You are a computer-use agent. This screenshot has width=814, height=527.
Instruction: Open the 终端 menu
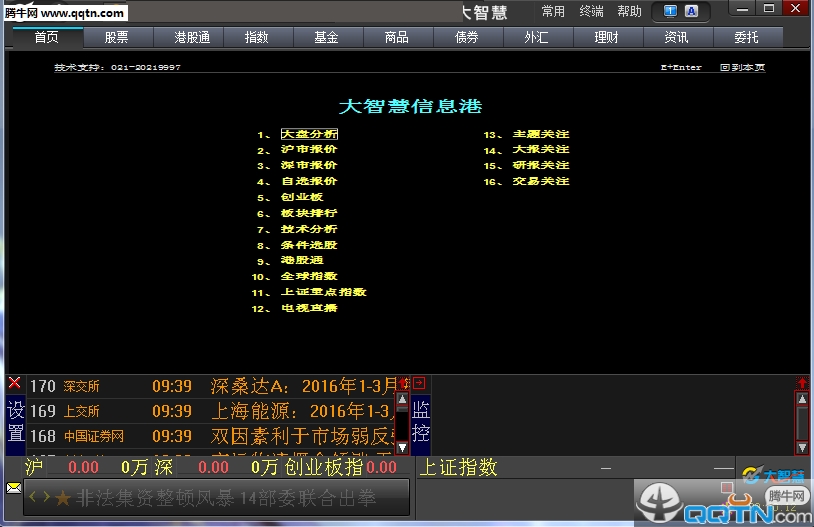(591, 11)
